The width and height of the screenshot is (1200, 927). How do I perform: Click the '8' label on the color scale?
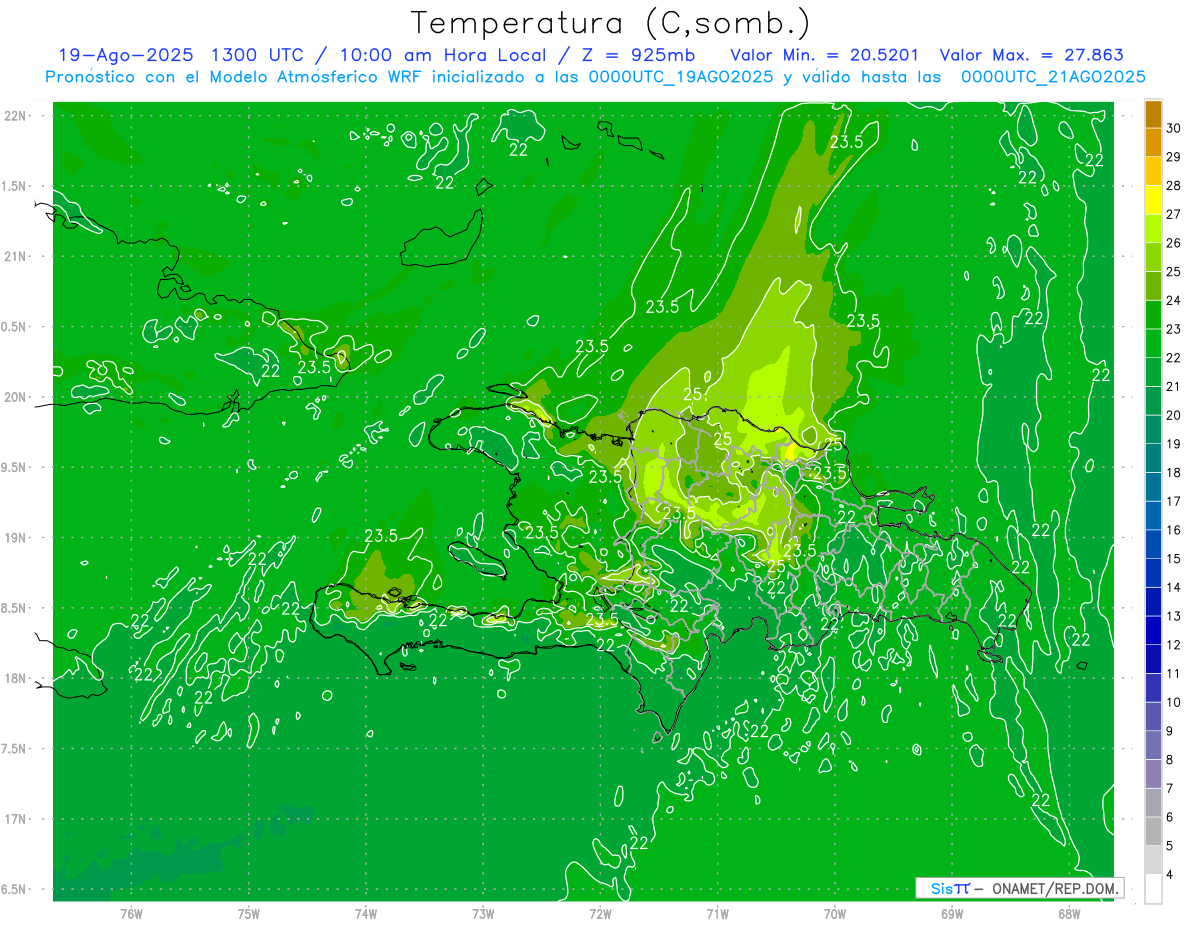(1170, 760)
